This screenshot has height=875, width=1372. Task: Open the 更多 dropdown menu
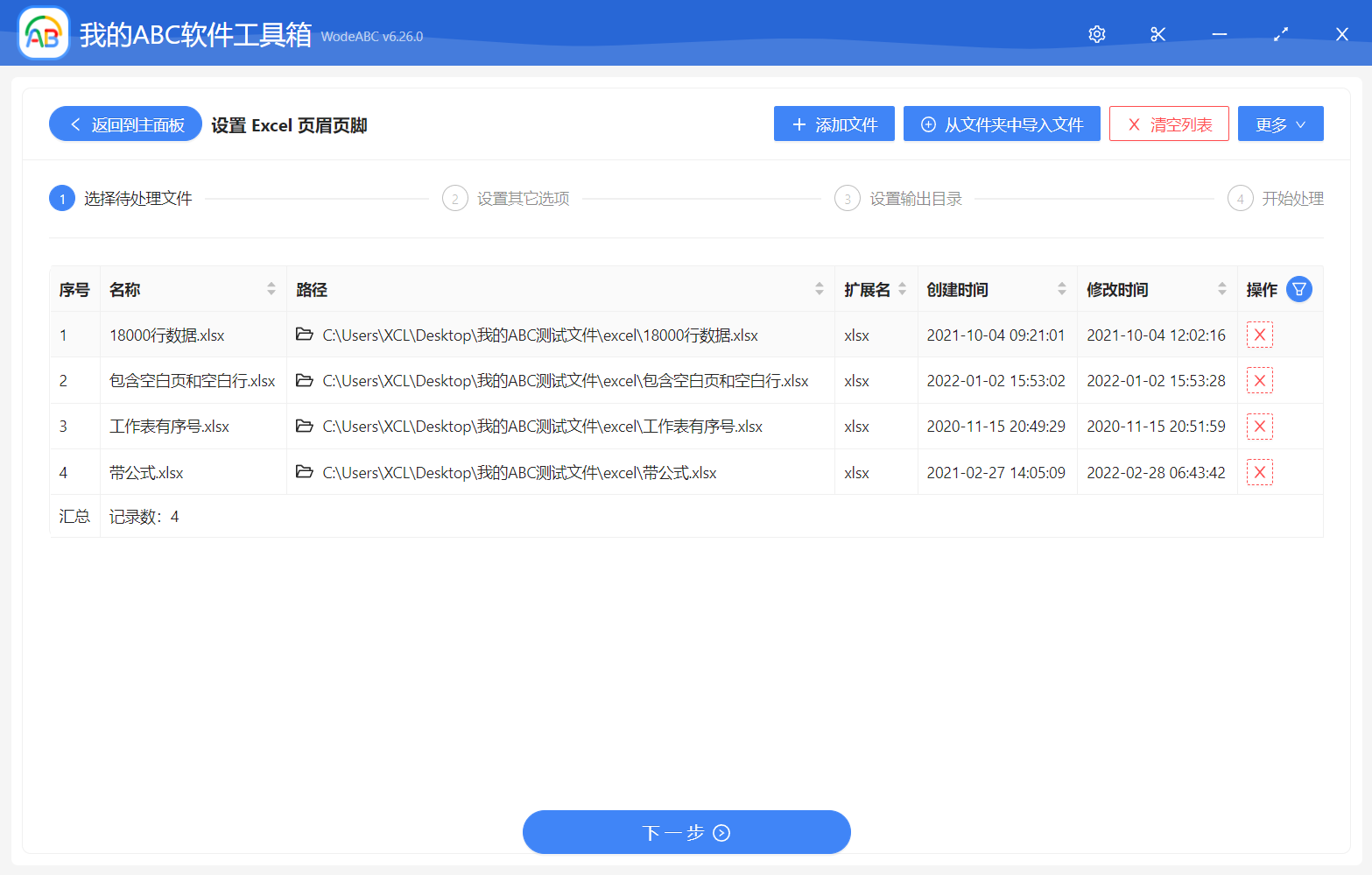[1280, 123]
